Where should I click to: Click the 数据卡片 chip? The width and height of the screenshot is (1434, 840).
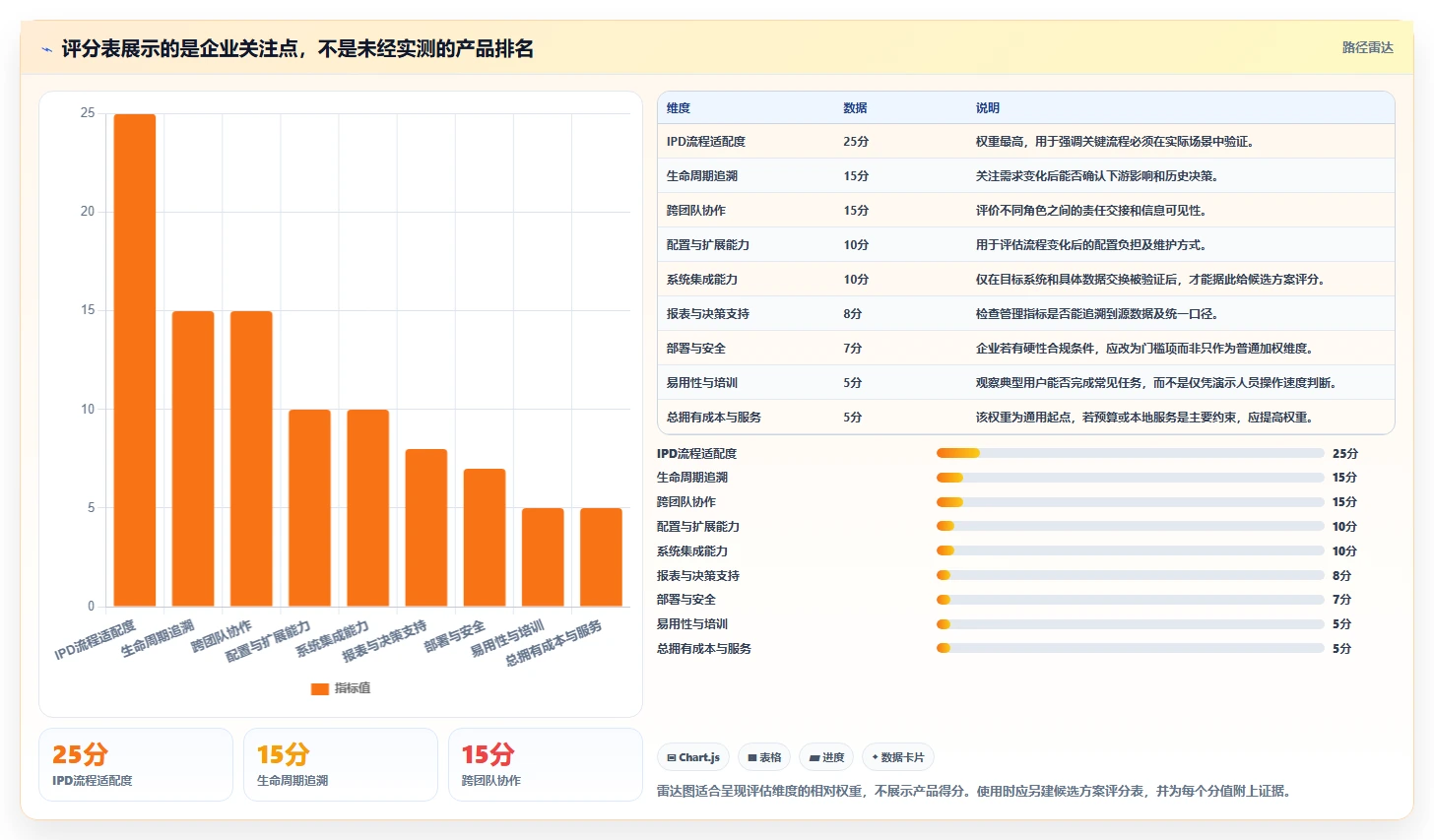point(898,757)
